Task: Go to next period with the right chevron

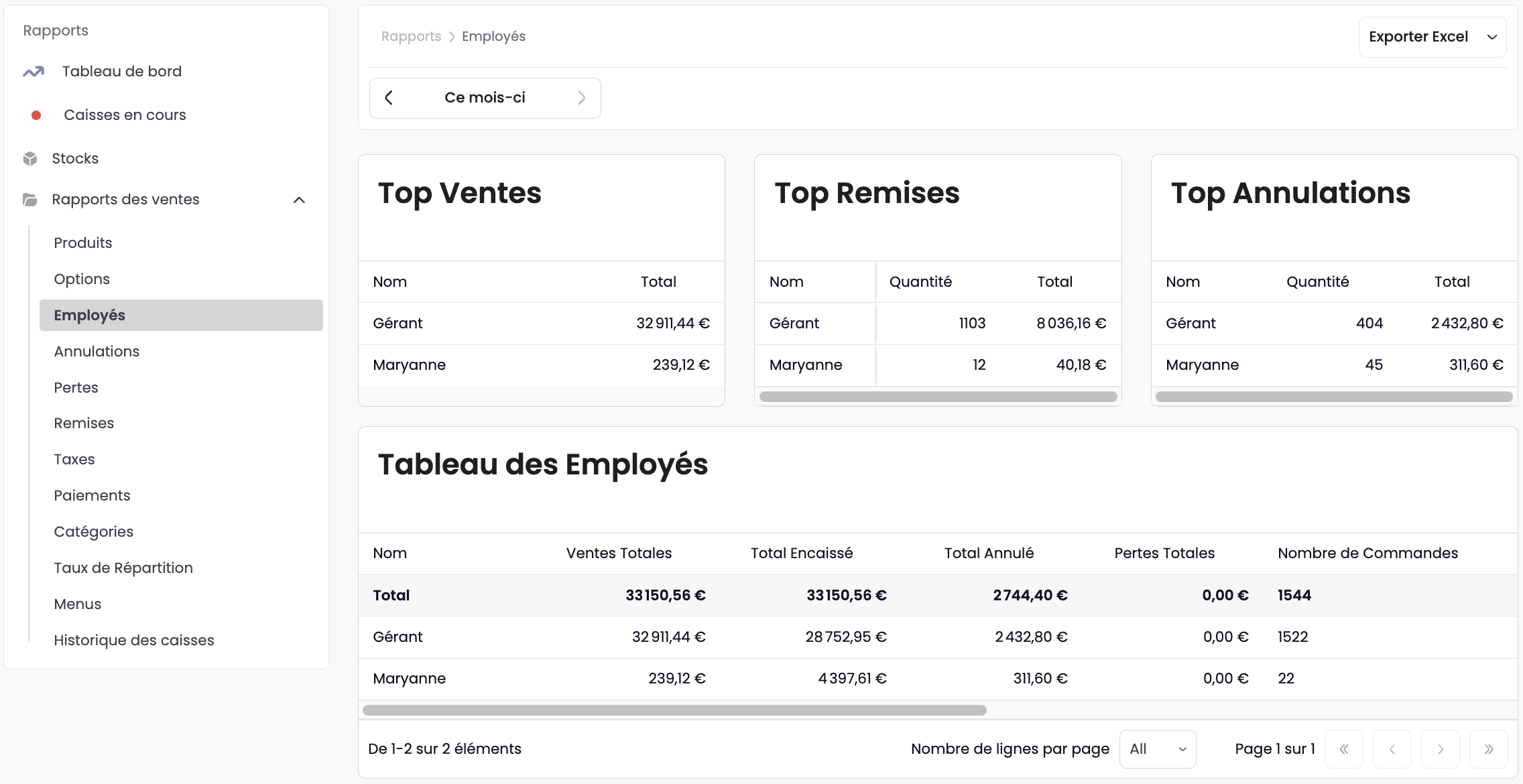Action: pos(582,97)
